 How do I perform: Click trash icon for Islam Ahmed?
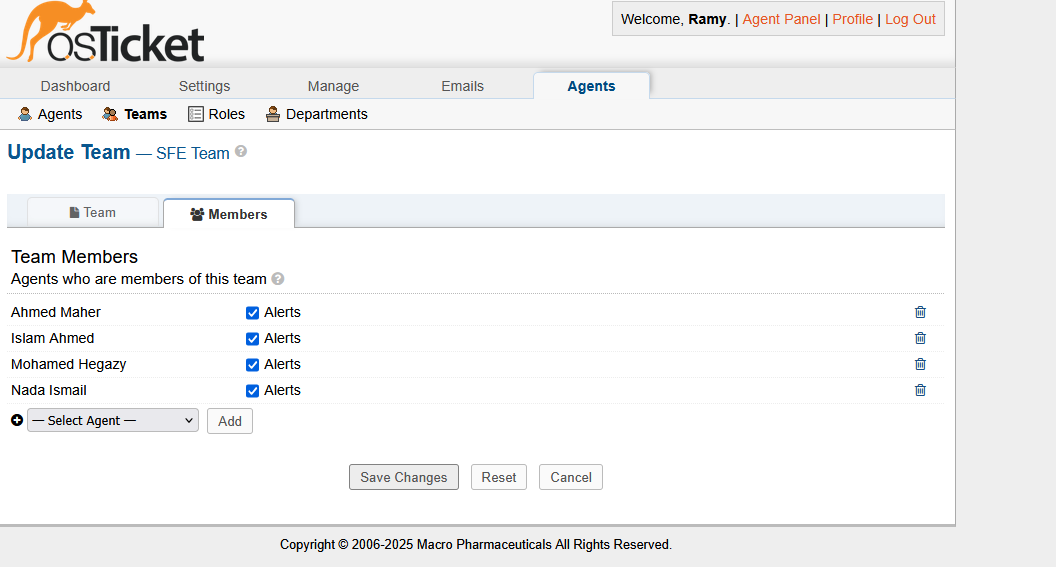click(x=920, y=338)
